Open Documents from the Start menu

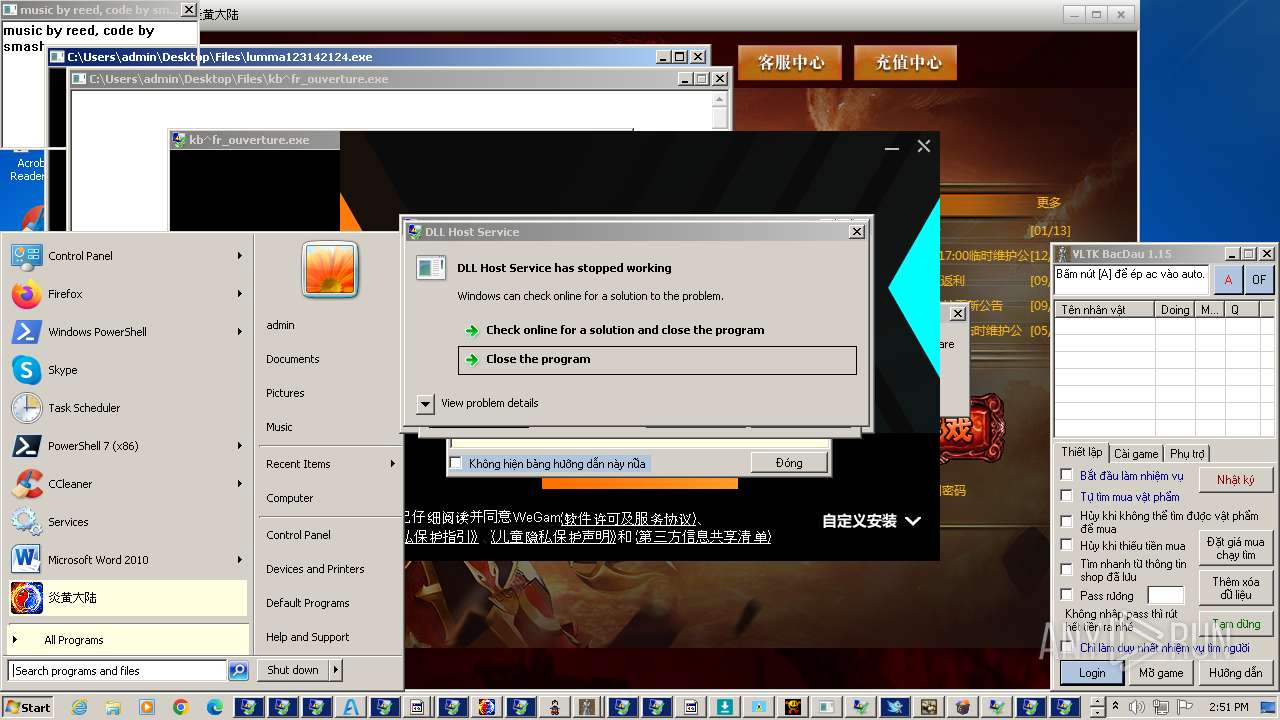click(293, 359)
